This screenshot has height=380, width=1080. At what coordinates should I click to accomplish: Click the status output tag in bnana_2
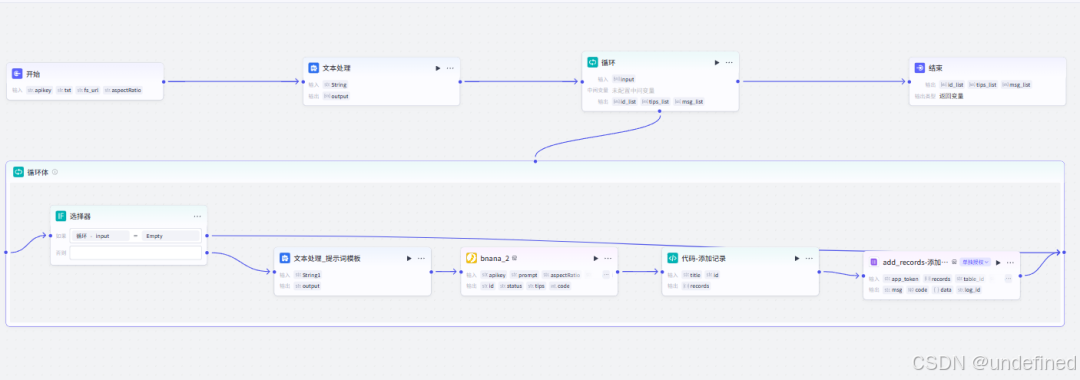coord(512,286)
